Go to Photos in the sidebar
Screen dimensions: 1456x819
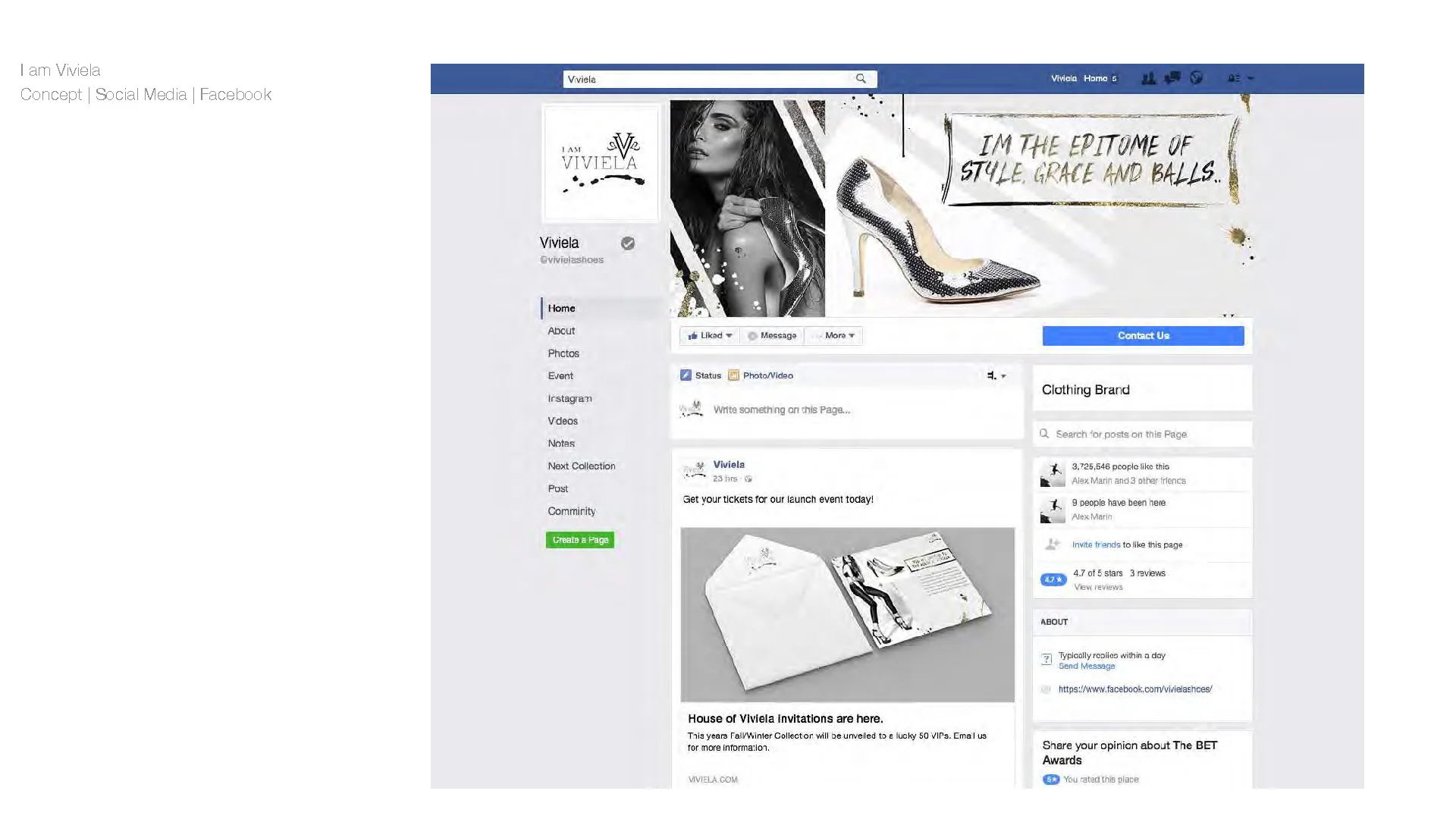coord(563,353)
